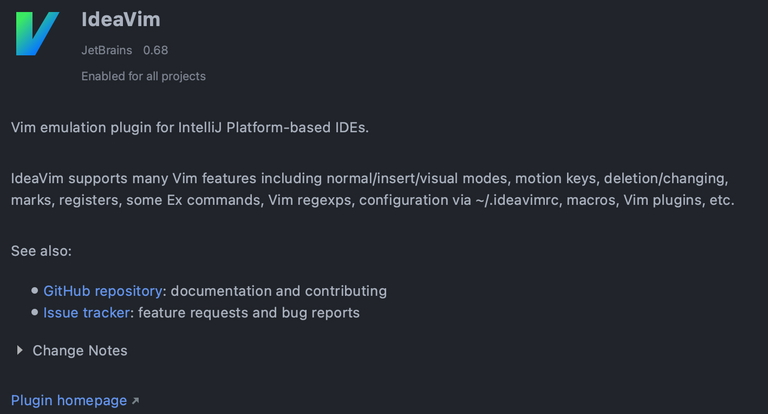768x414 pixels.
Task: Click the Enabled for all projects status
Action: 144,76
